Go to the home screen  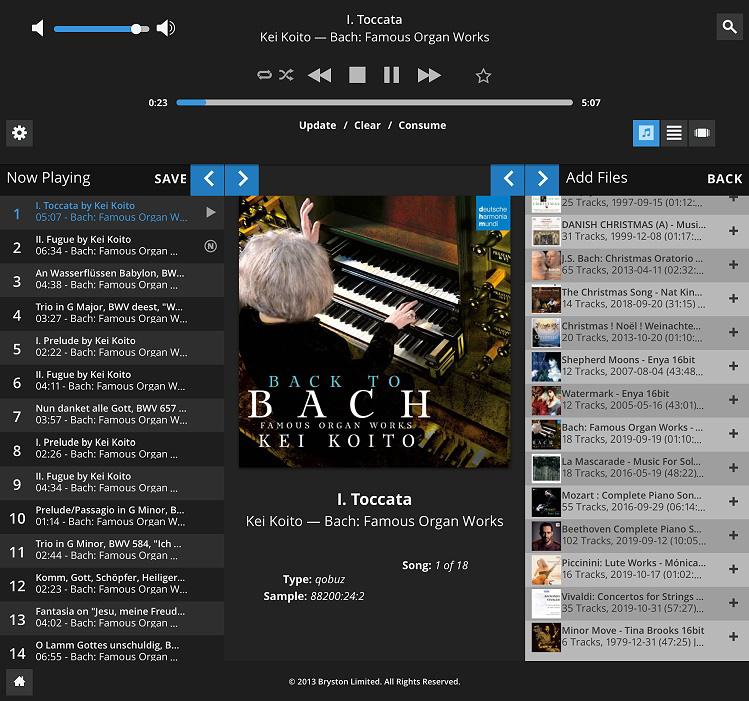click(19, 682)
